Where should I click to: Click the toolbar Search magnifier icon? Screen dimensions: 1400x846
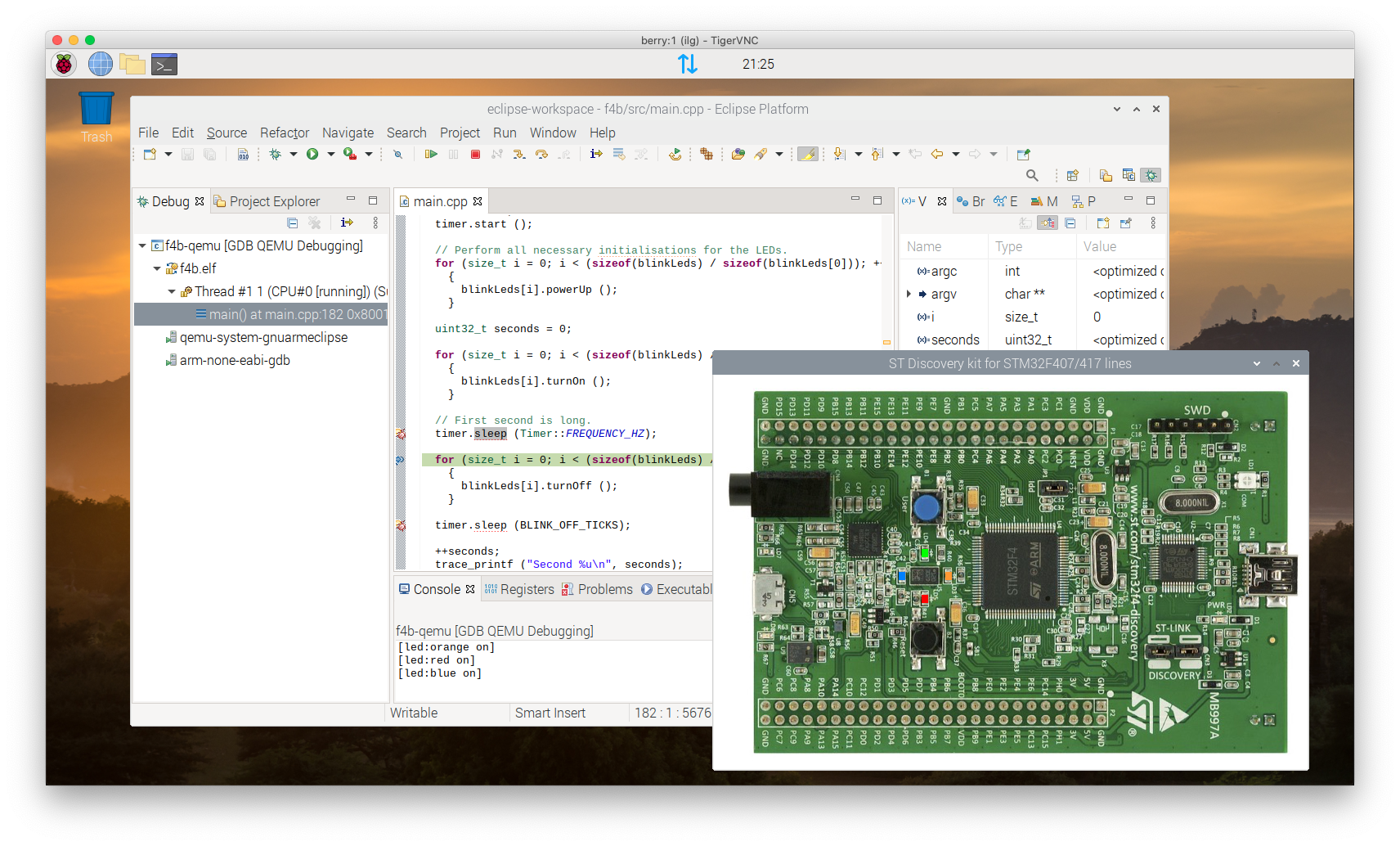pyautogui.click(x=1032, y=175)
